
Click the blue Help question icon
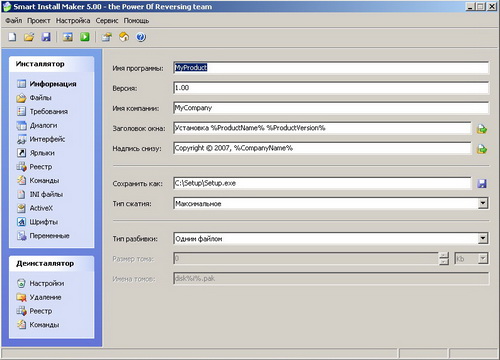tap(141, 37)
